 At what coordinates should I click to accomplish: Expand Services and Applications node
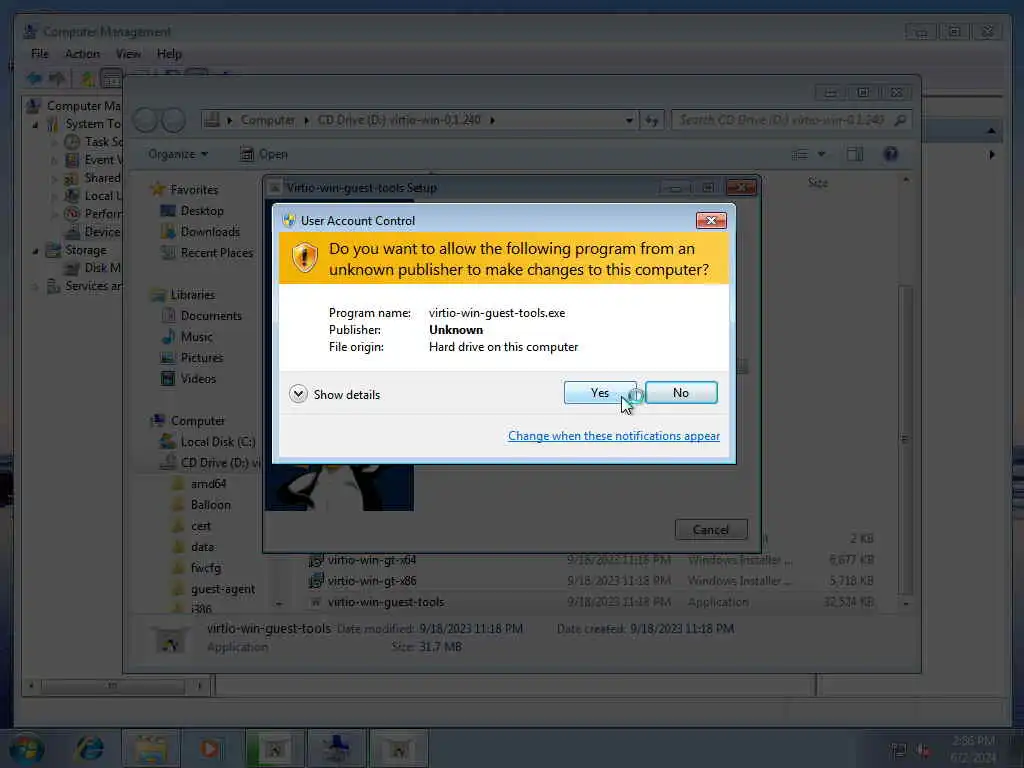pyautogui.click(x=35, y=286)
